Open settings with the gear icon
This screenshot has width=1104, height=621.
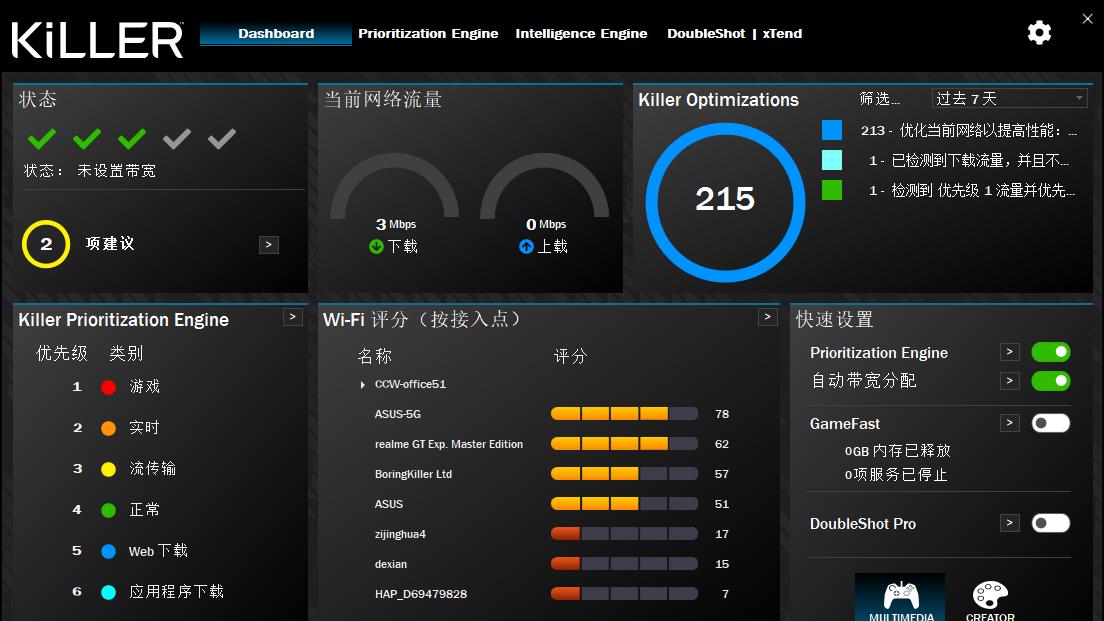(x=1039, y=32)
